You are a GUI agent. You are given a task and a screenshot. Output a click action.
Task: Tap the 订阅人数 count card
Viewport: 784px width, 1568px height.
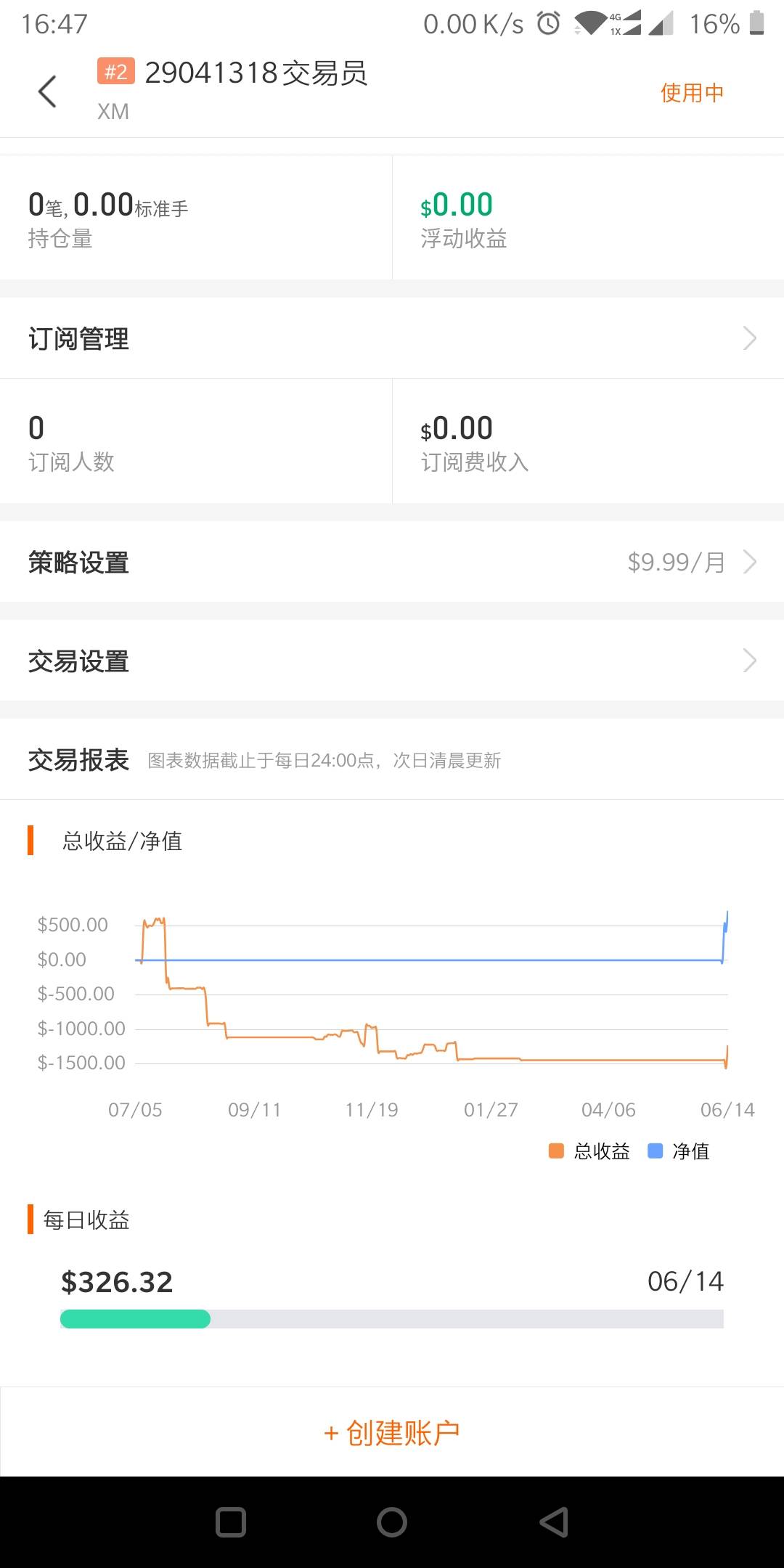[x=196, y=441]
